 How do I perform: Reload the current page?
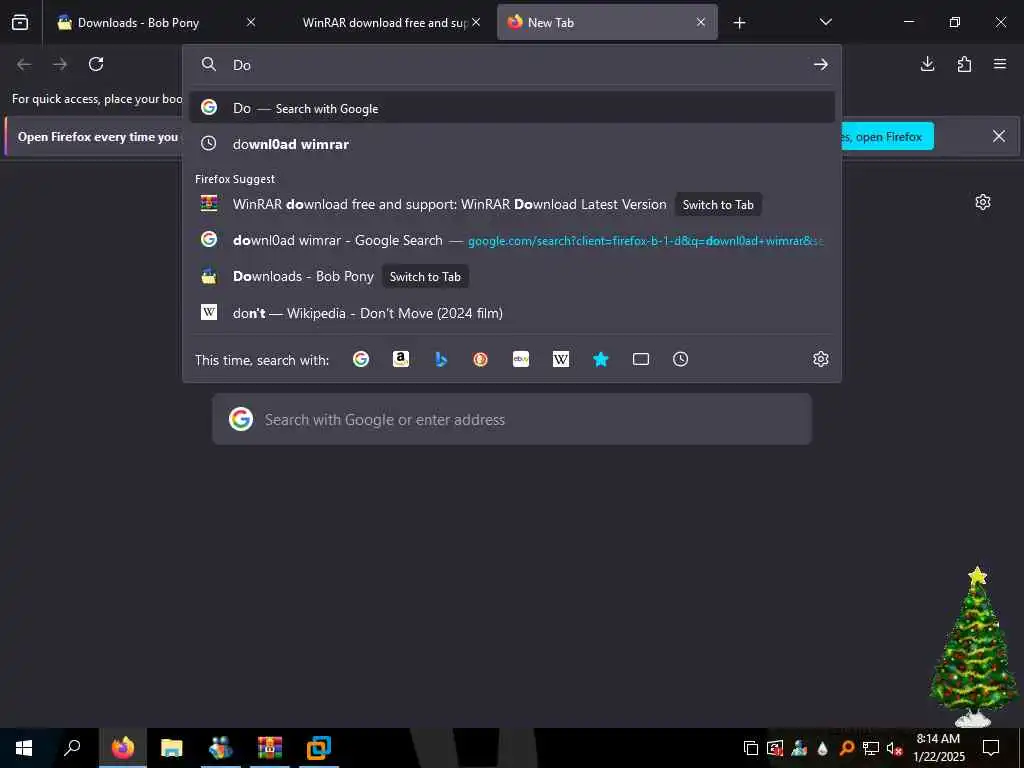96,64
